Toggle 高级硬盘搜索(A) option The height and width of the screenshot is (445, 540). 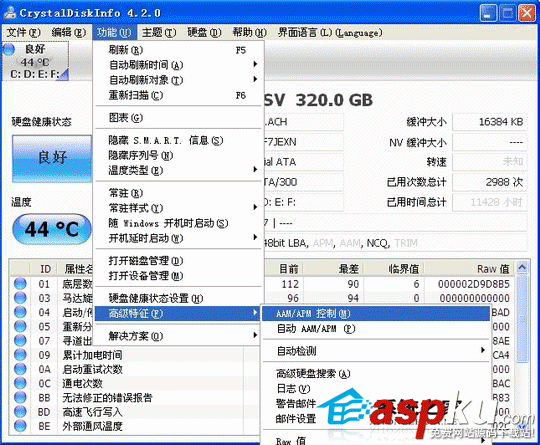pos(376,373)
